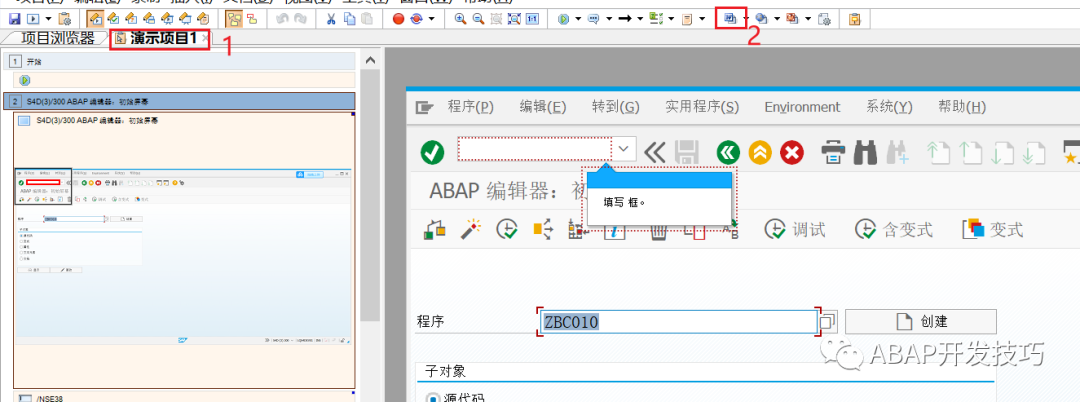Click the note page insert icon
This screenshot has height=402, width=1080.
click(x=687, y=19)
